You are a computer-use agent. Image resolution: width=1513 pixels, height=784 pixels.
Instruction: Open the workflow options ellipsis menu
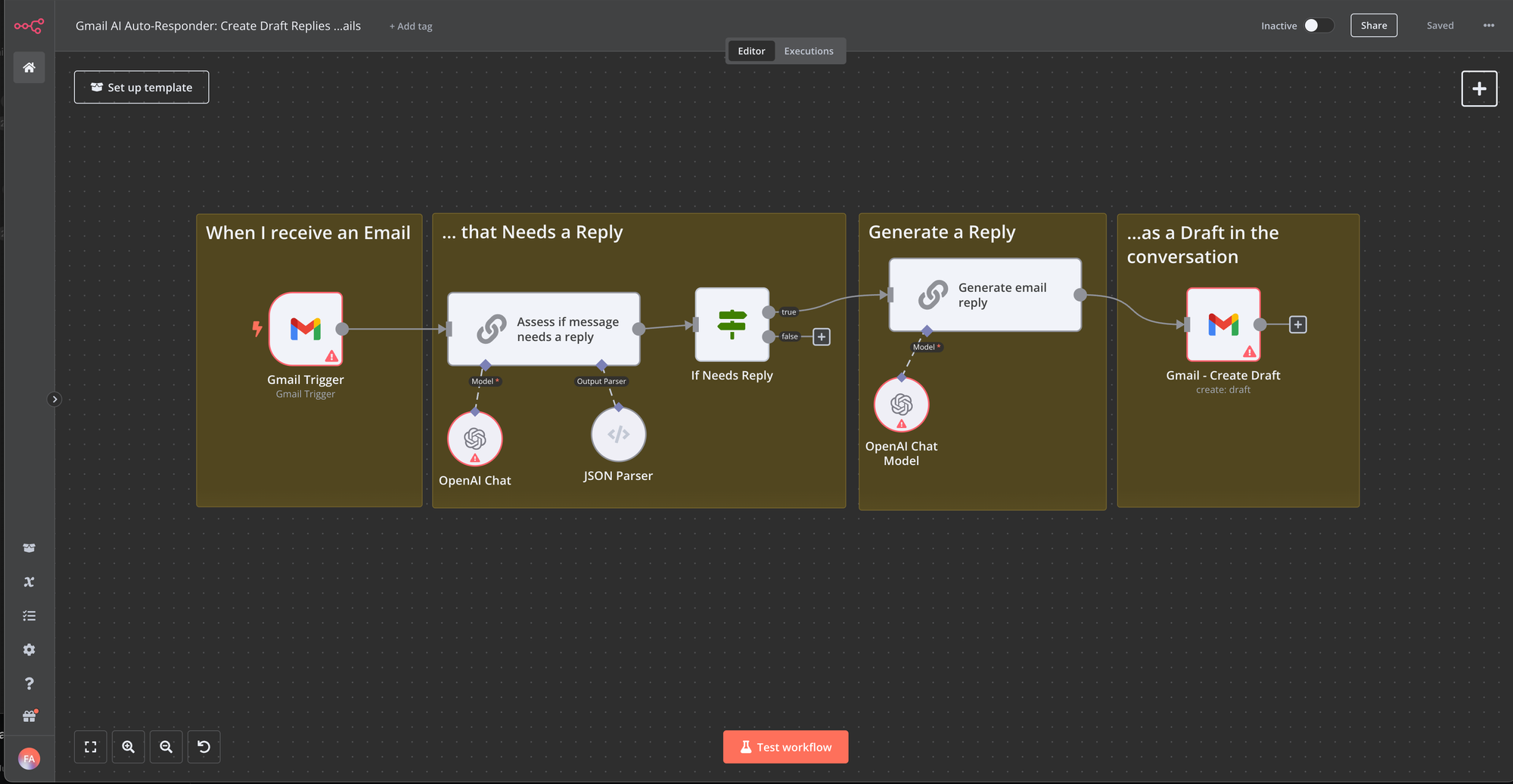coord(1488,25)
